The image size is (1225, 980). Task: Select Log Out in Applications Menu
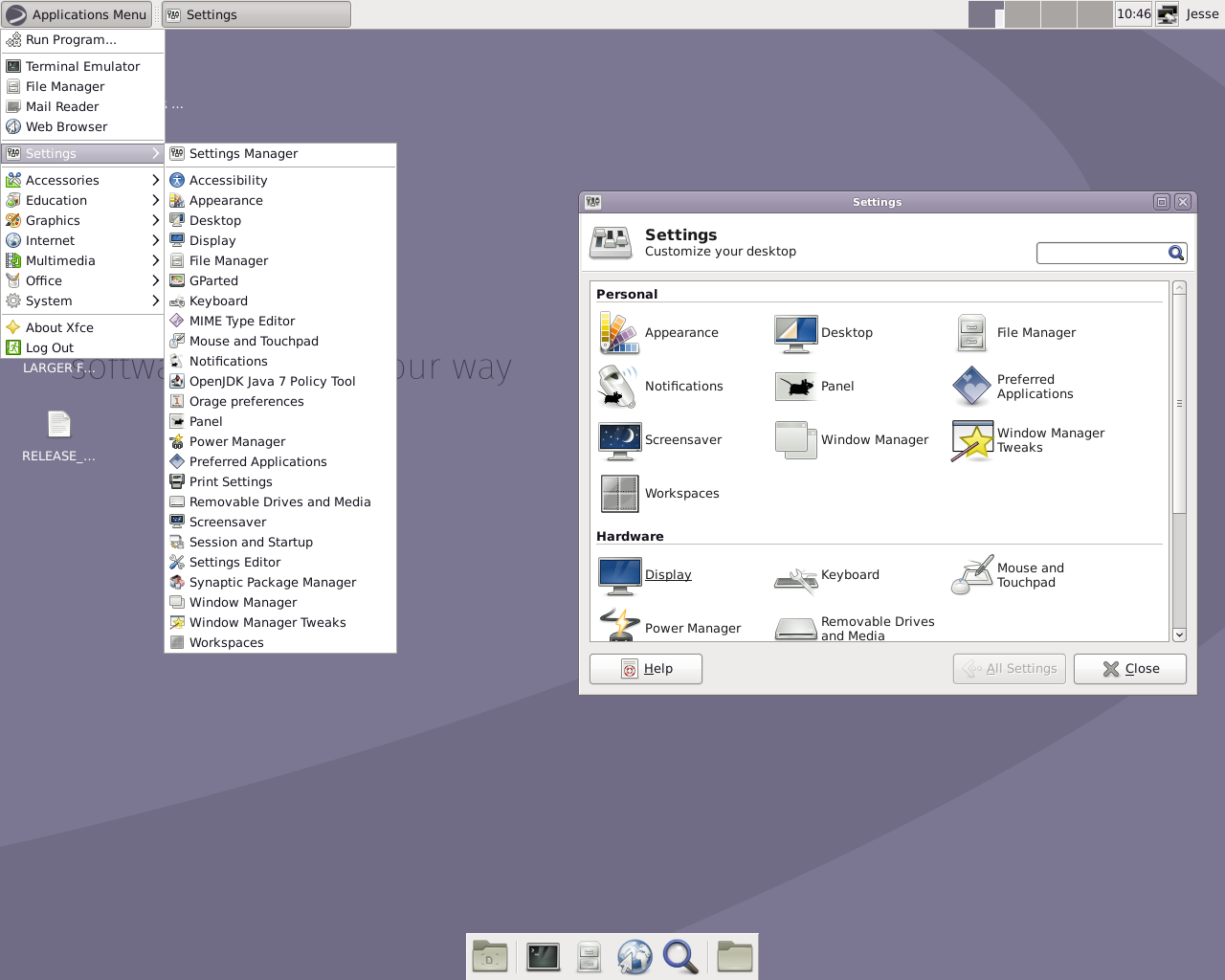[82, 347]
